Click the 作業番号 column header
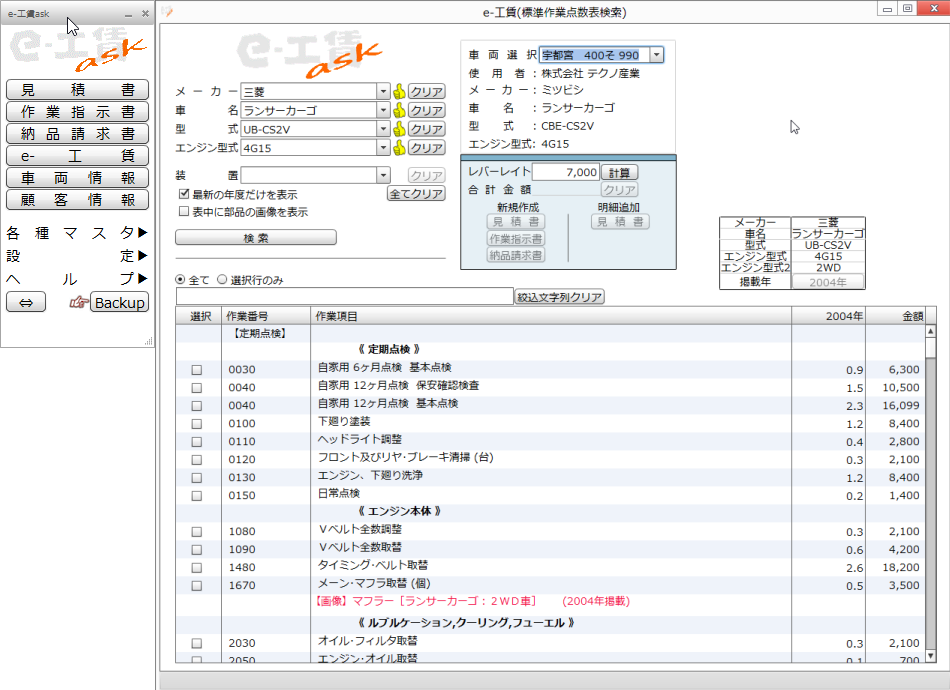950x690 pixels. (266, 316)
